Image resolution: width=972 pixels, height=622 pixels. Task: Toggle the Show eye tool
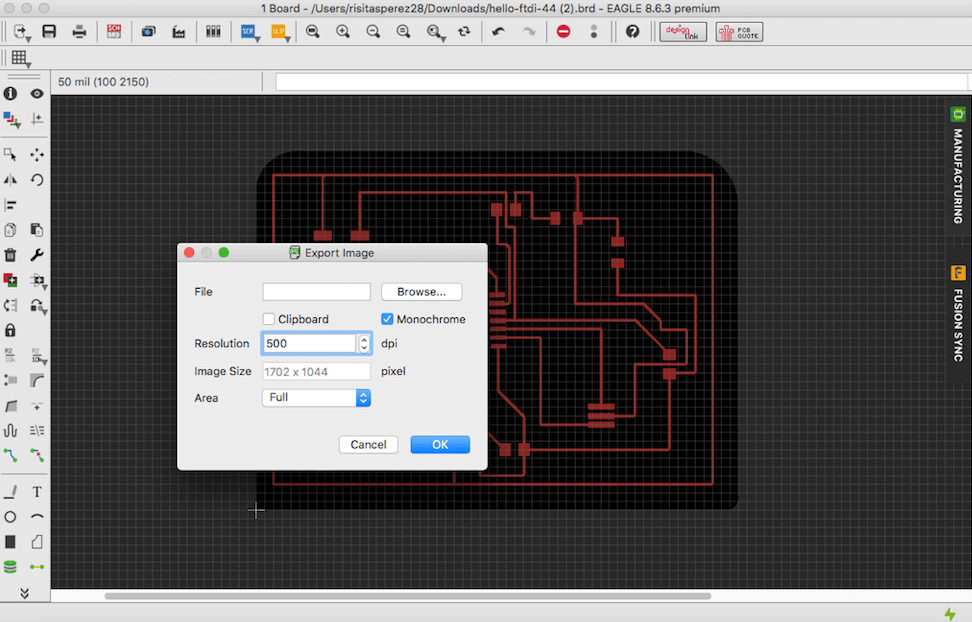37,93
